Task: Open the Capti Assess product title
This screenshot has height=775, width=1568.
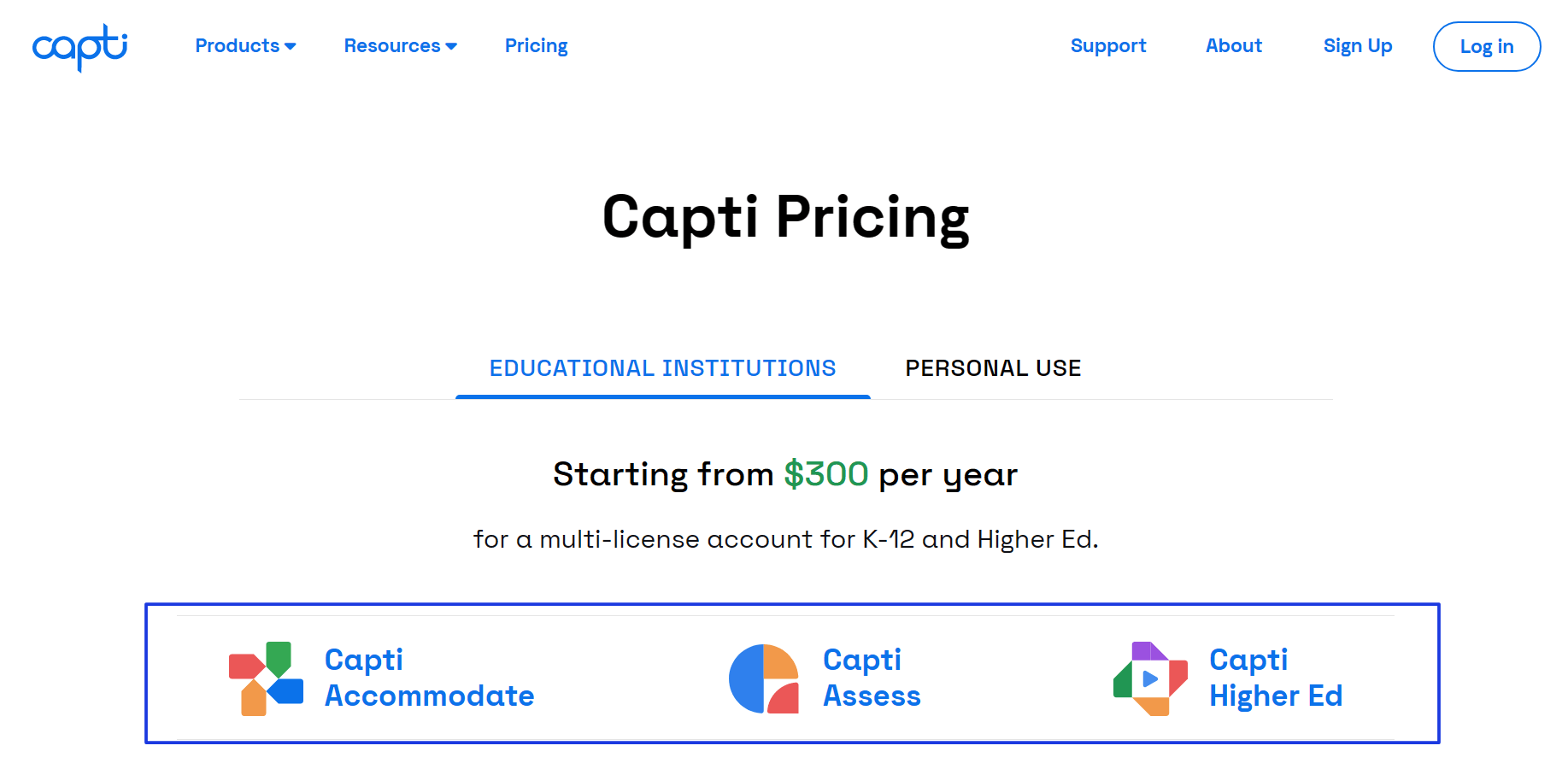Action: click(x=872, y=678)
